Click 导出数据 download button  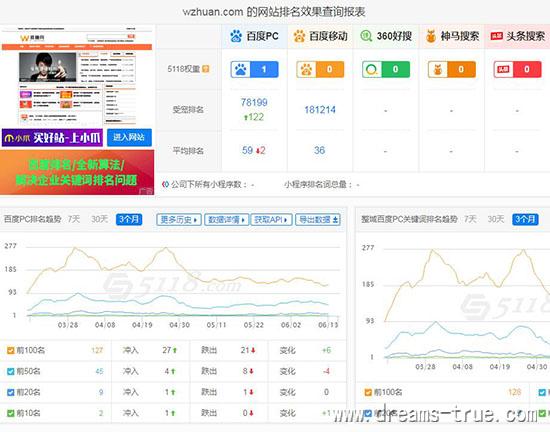pos(318,220)
